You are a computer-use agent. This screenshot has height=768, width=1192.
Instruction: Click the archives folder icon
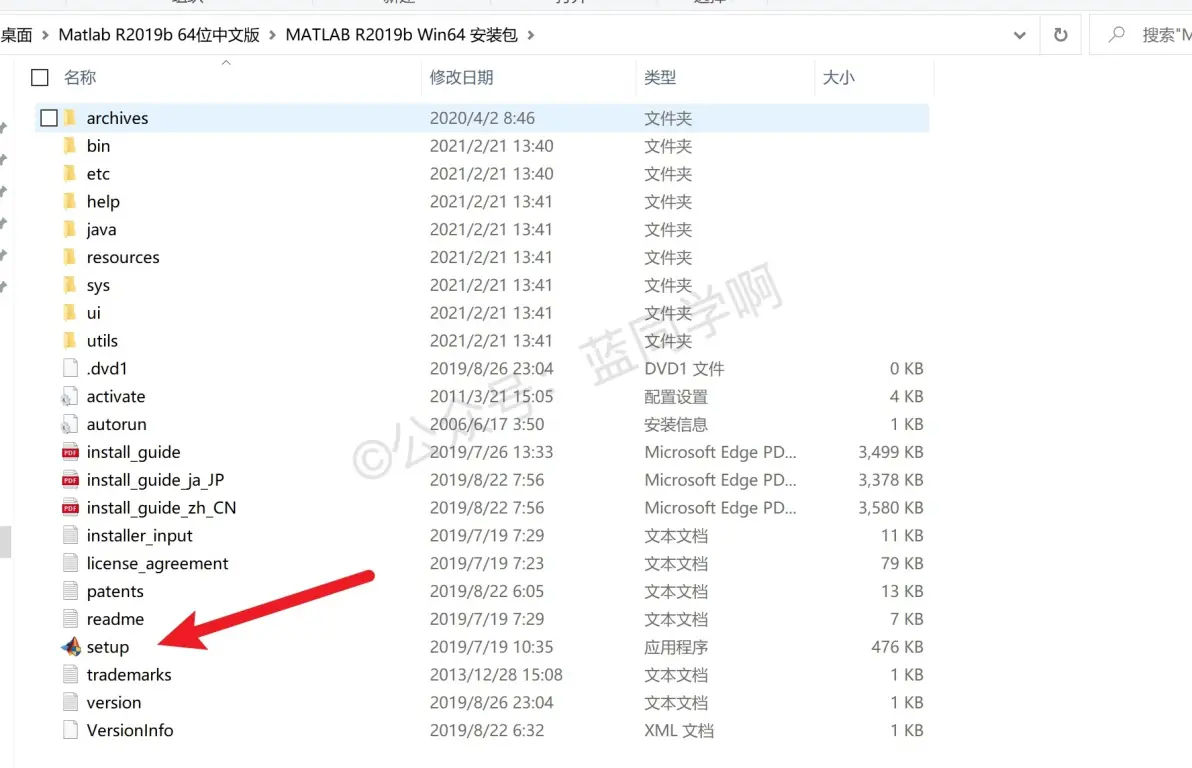70,118
